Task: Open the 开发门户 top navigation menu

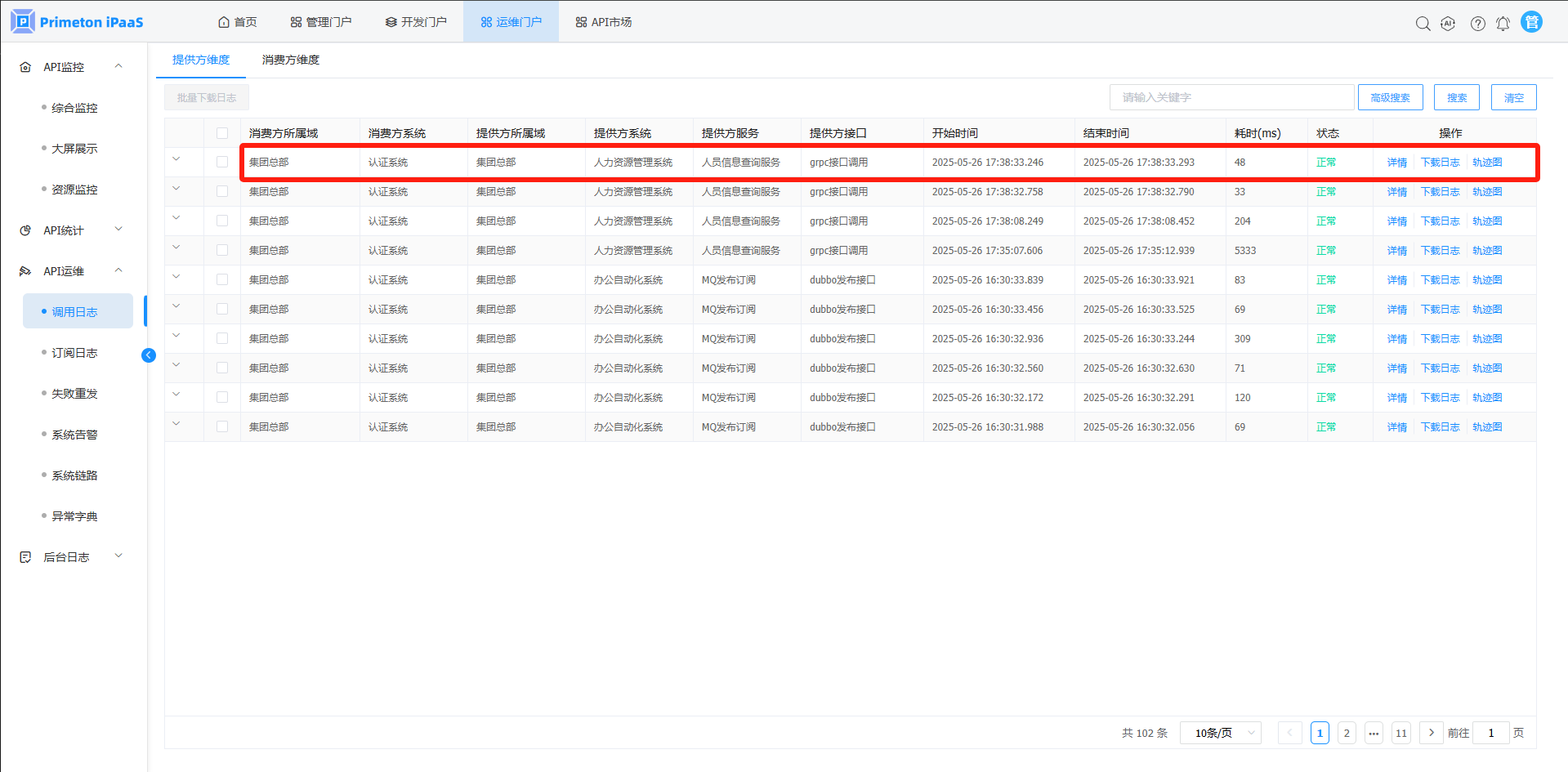Action: coord(416,22)
